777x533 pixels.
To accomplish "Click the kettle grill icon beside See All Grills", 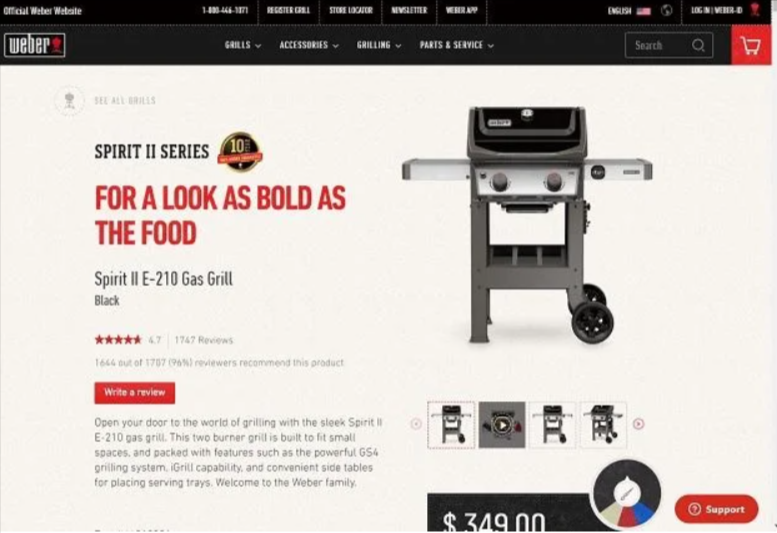I will (x=69, y=101).
